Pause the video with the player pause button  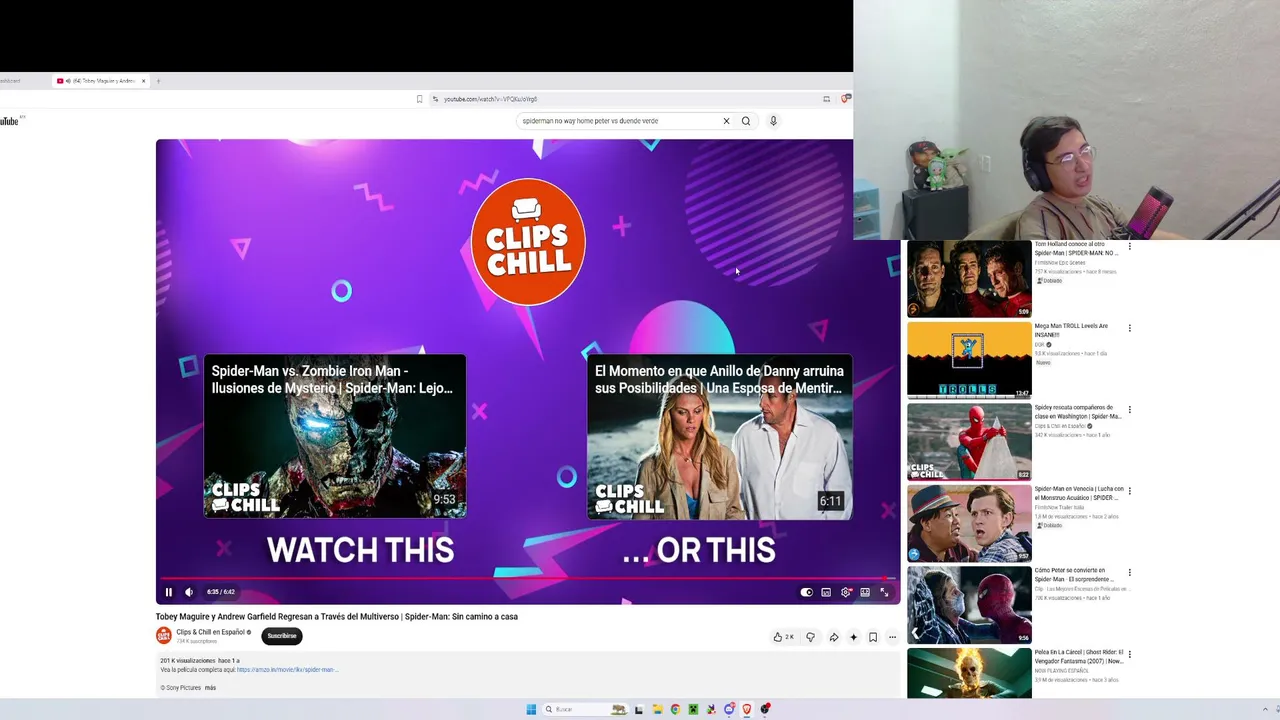pyautogui.click(x=168, y=592)
